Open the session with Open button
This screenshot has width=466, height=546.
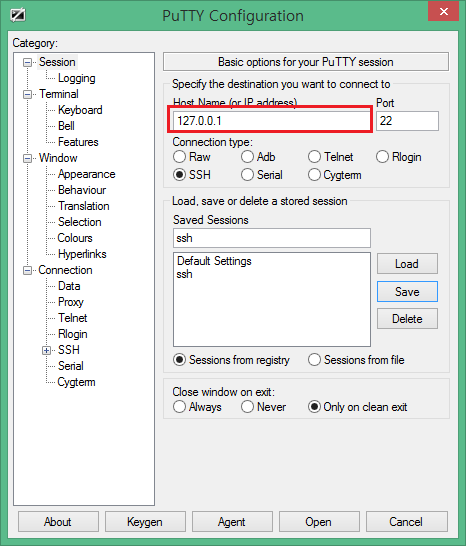319,522
